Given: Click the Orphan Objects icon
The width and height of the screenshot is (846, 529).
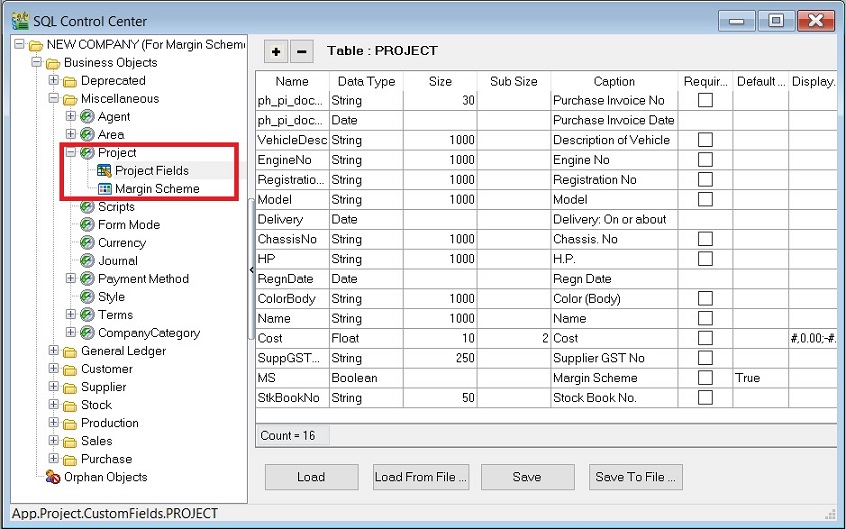Looking at the screenshot, I should (53, 477).
